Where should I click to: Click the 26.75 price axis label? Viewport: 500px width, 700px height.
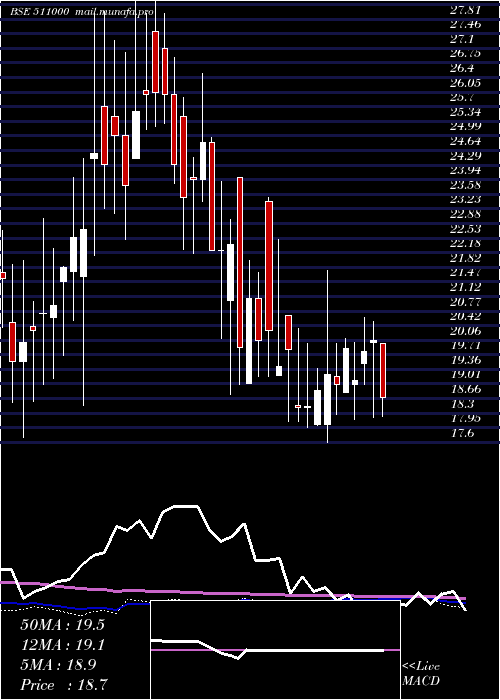pos(465,54)
